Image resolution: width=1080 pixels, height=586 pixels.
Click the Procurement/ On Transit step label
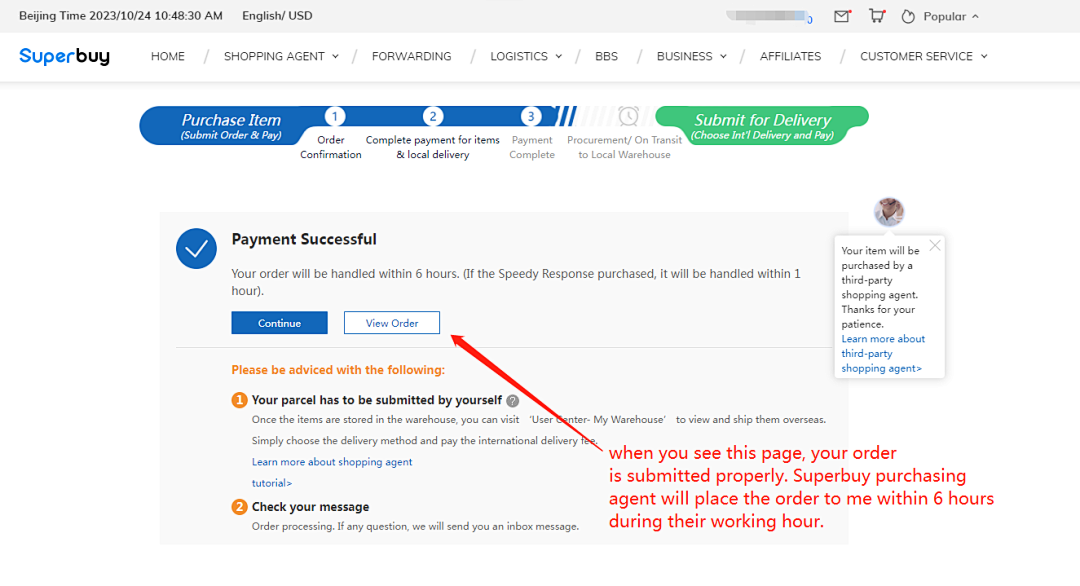point(624,147)
